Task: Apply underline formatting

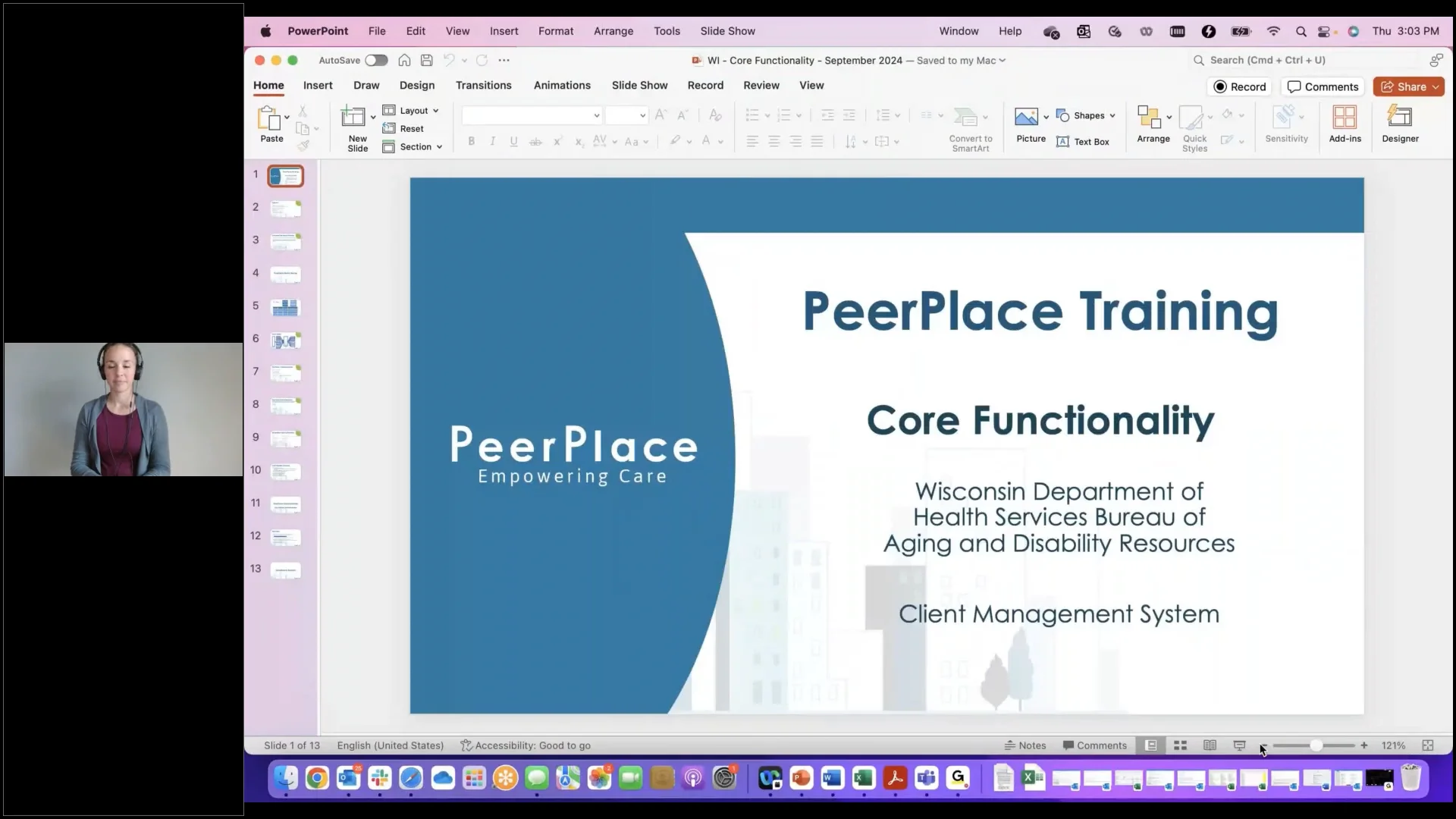Action: (513, 141)
